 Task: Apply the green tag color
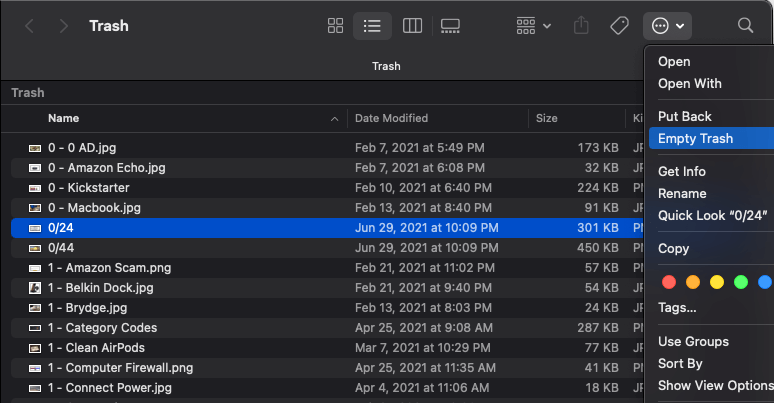(741, 282)
